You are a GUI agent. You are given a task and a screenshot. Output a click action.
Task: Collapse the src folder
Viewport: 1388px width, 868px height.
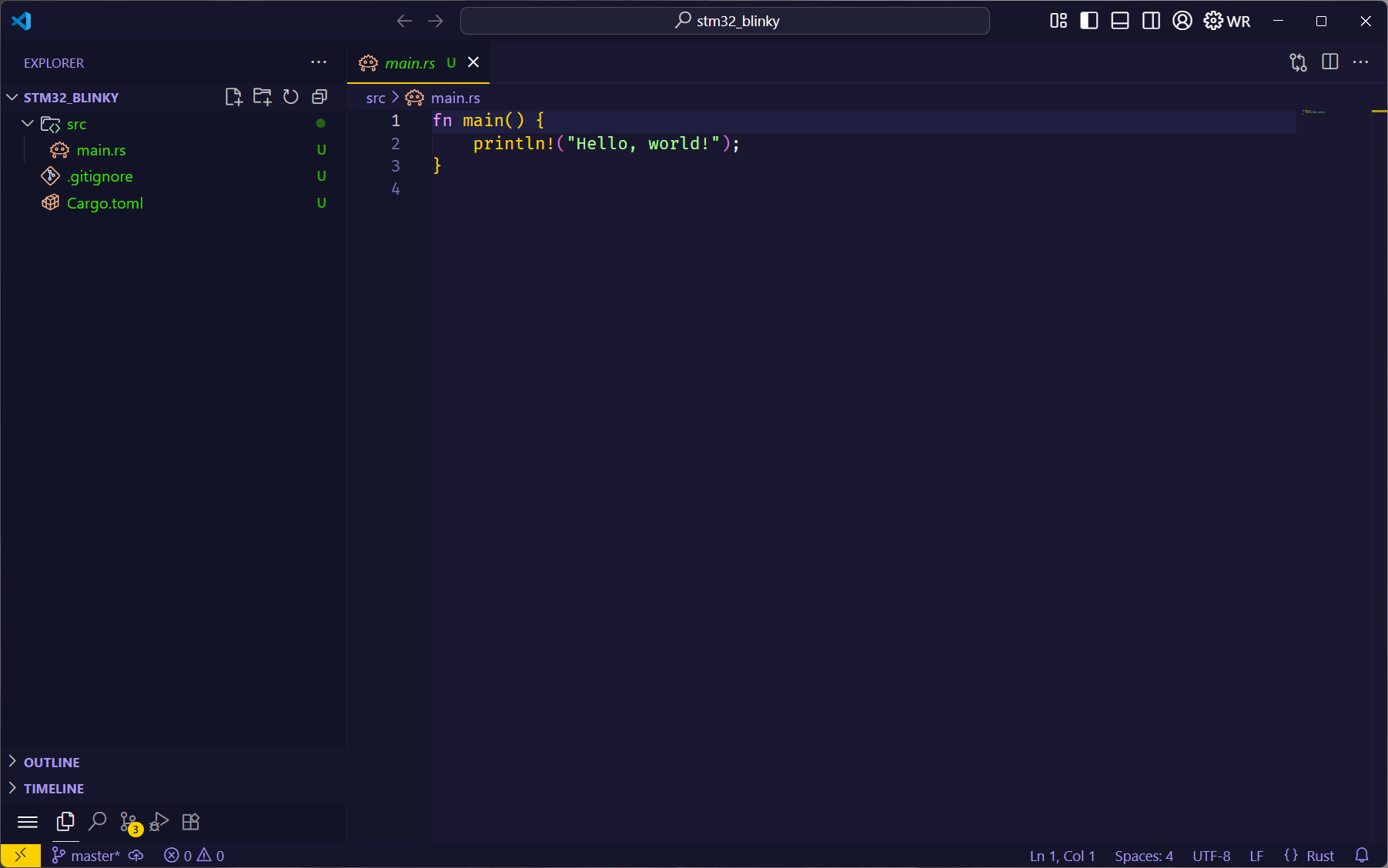28,124
